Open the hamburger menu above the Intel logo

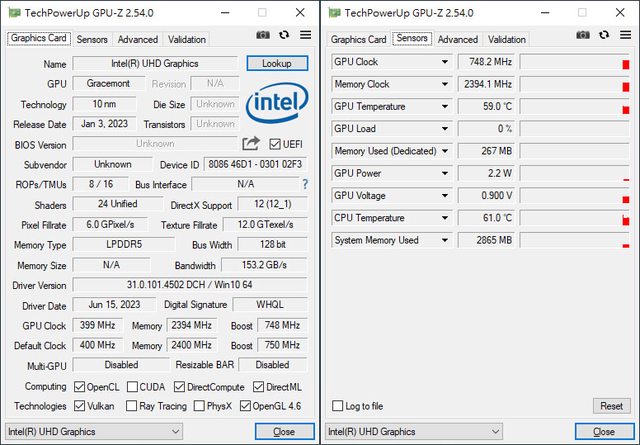coord(305,35)
